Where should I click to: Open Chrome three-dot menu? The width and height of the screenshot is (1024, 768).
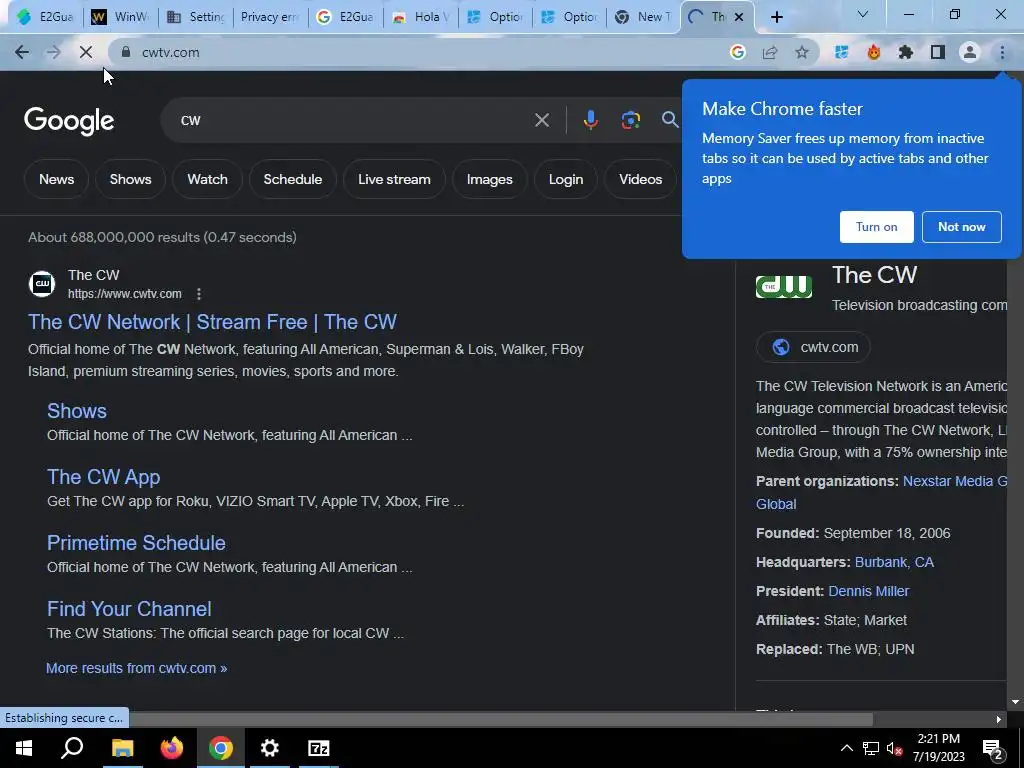pos(1002,52)
